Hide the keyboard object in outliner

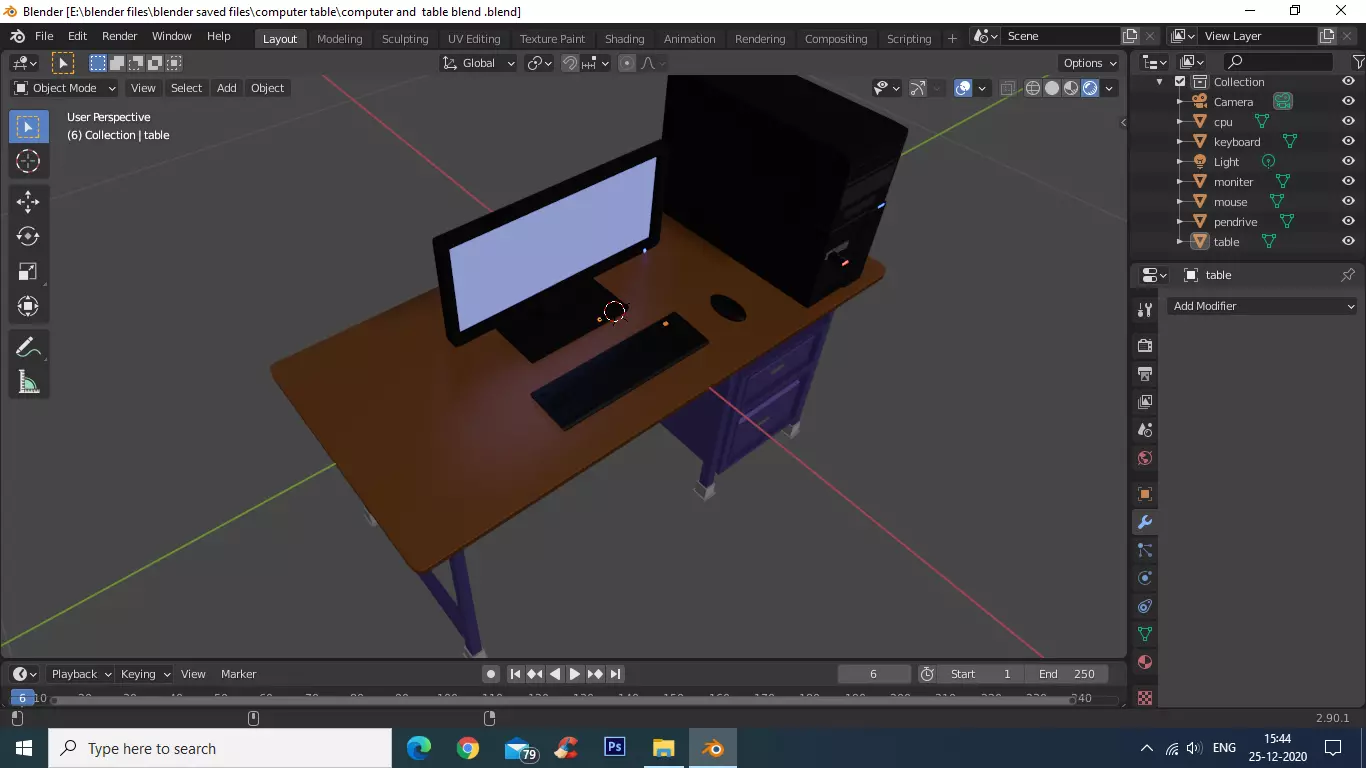(x=1348, y=141)
